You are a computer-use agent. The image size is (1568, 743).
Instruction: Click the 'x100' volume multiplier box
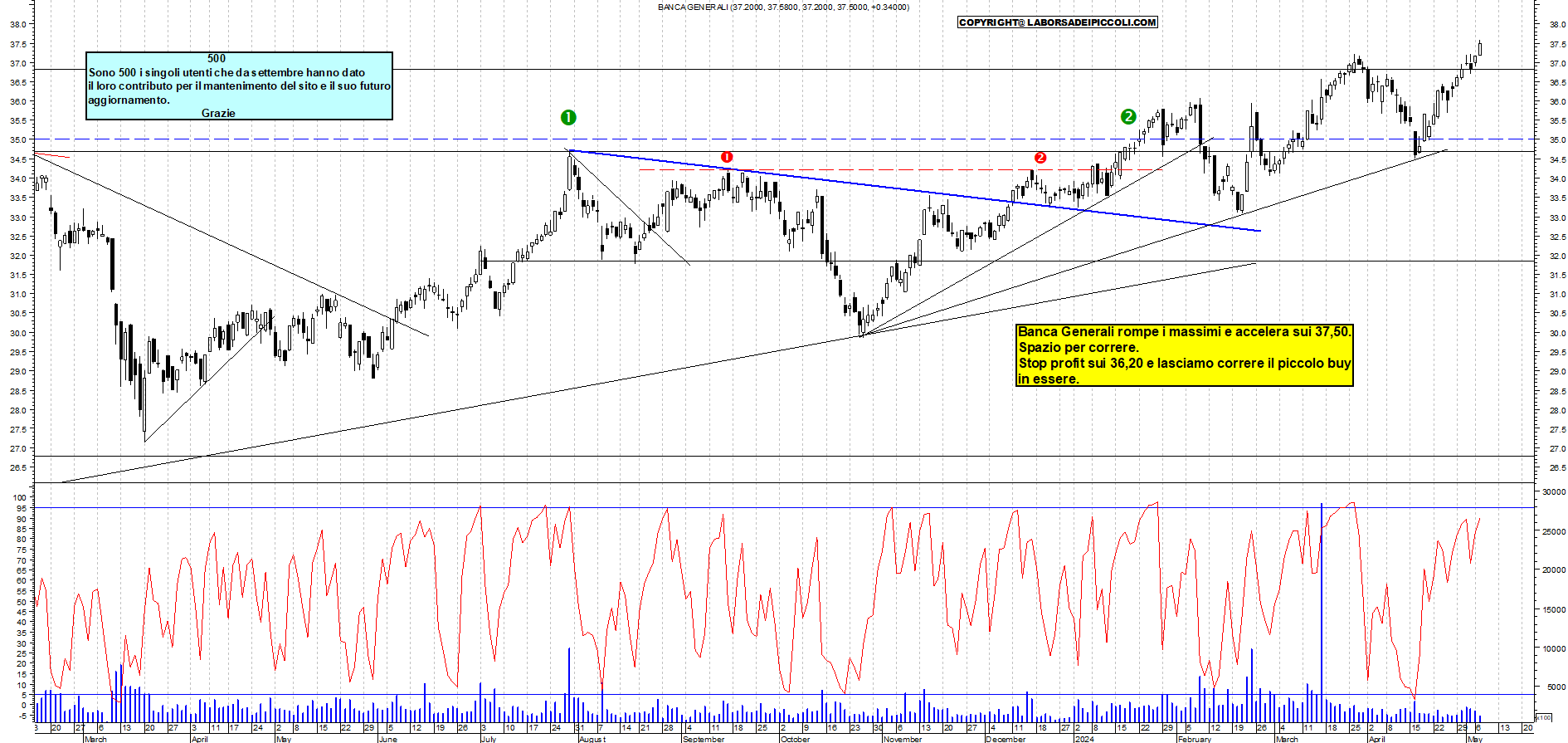[x=1544, y=716]
